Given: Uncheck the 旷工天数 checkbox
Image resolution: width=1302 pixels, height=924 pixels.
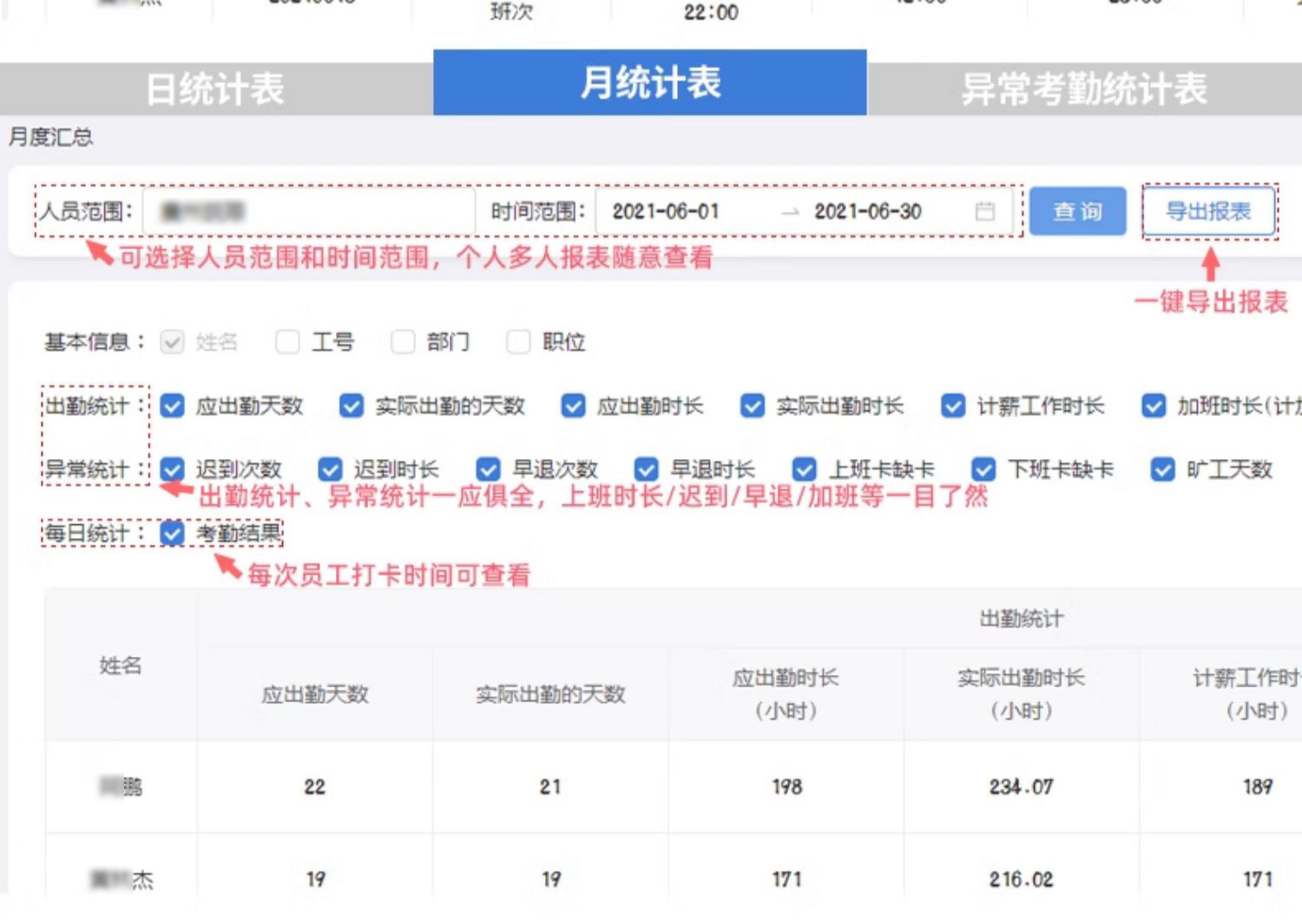Looking at the screenshot, I should [1162, 470].
